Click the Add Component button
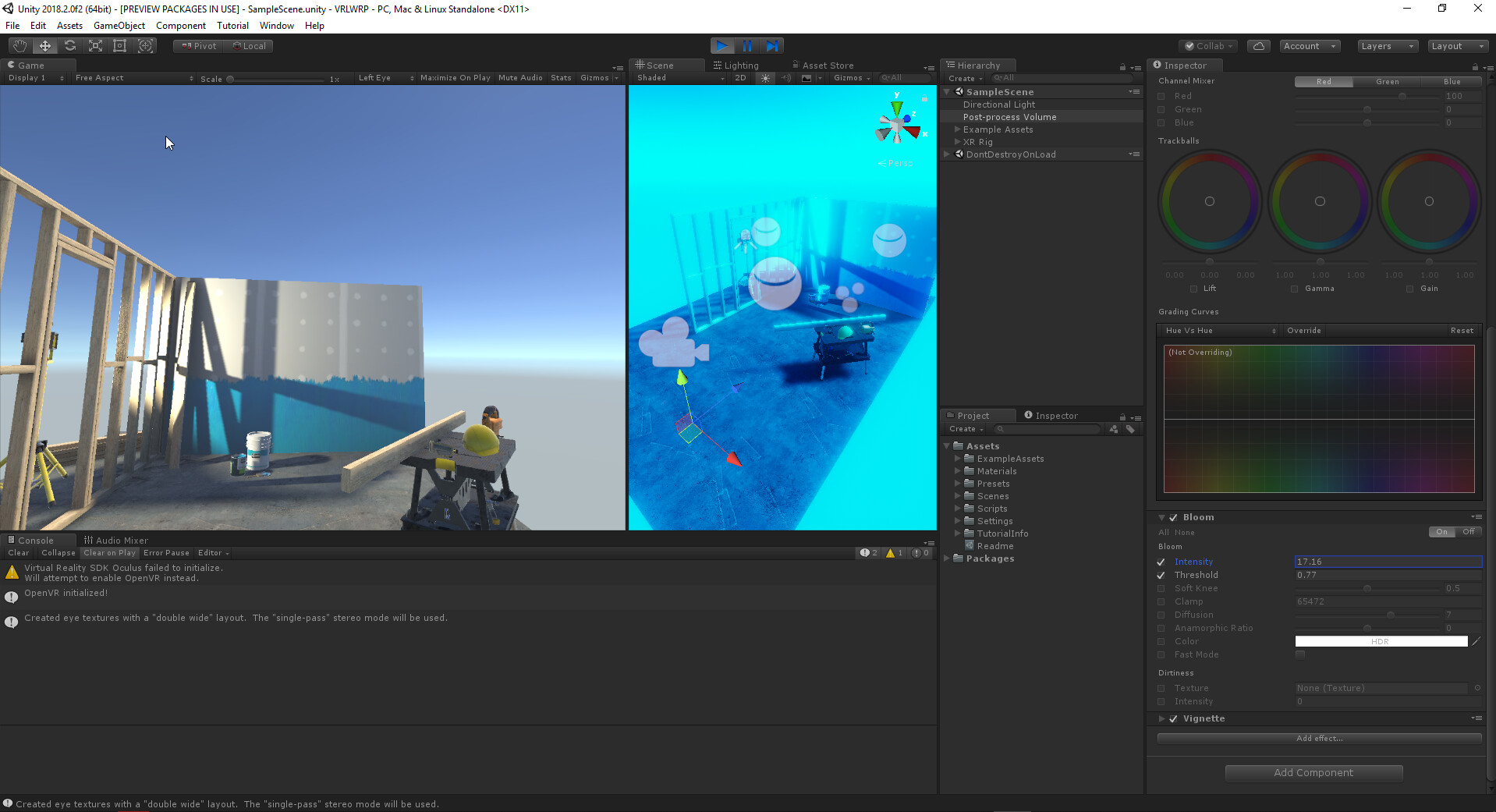Viewport: 1496px width, 812px height. pyautogui.click(x=1313, y=772)
